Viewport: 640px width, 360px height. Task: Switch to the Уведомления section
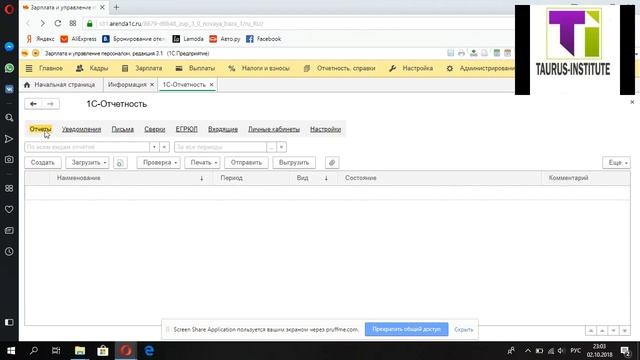pos(81,129)
